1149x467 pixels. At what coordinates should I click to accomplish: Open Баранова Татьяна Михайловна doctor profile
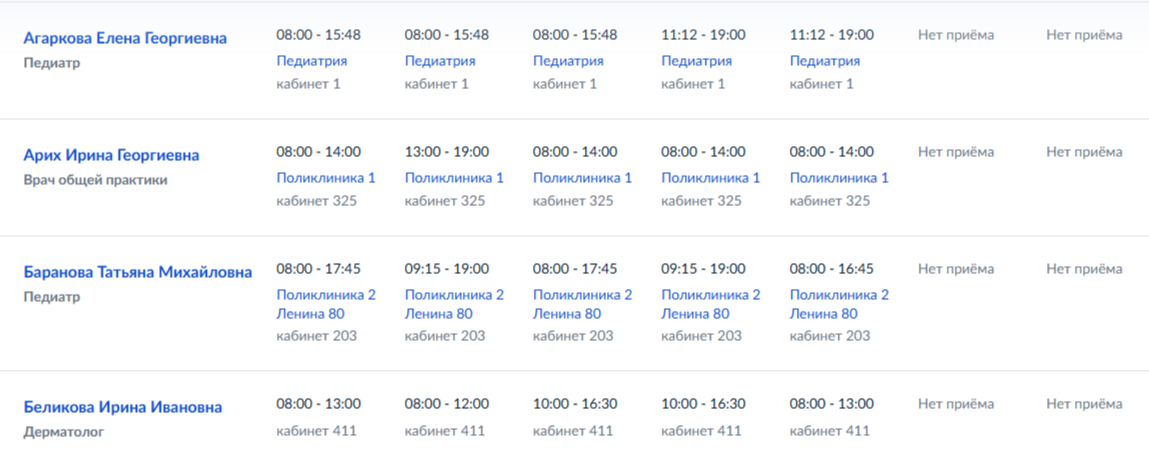tap(138, 273)
